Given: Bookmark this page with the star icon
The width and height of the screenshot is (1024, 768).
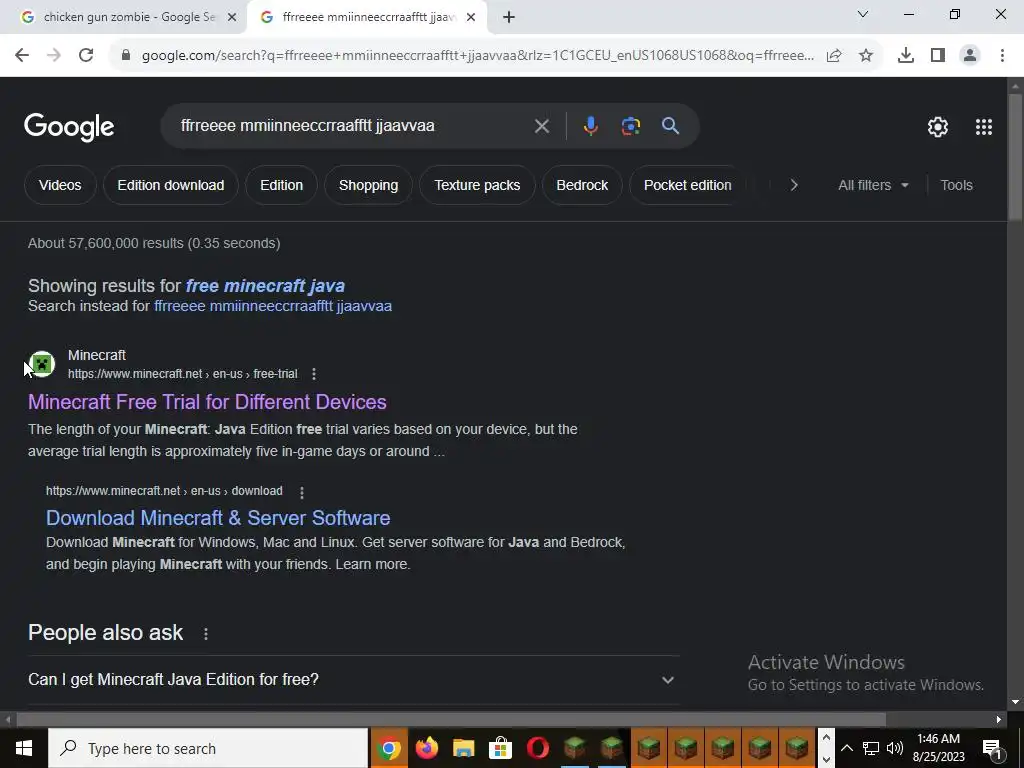Looking at the screenshot, I should (866, 56).
